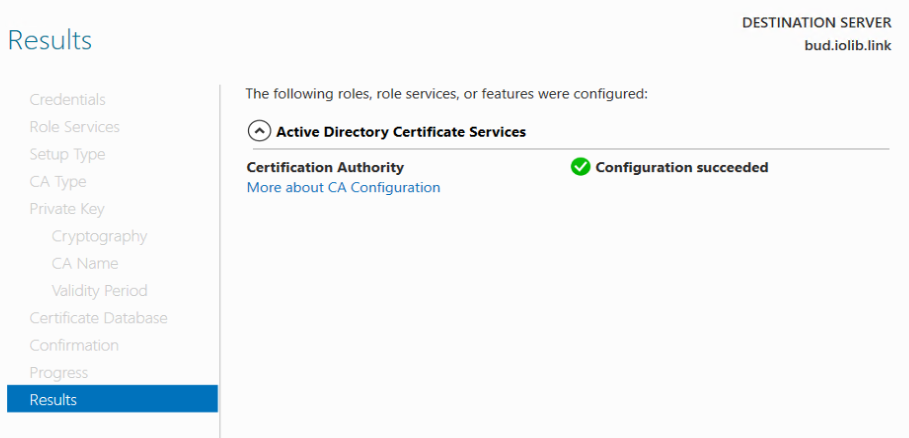Viewport: 909px width, 438px height.
Task: Select Progress step in sidebar
Action: pyautogui.click(x=59, y=373)
